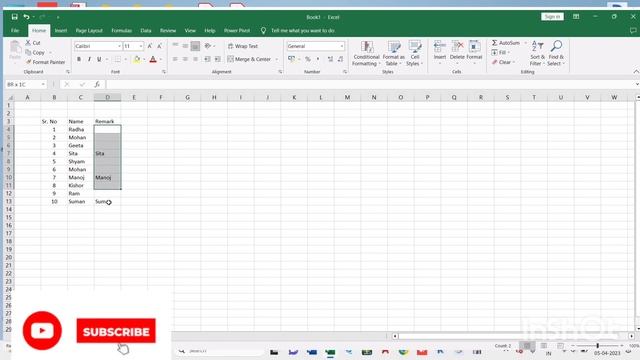Open Cell Styles gallery

coord(415,53)
